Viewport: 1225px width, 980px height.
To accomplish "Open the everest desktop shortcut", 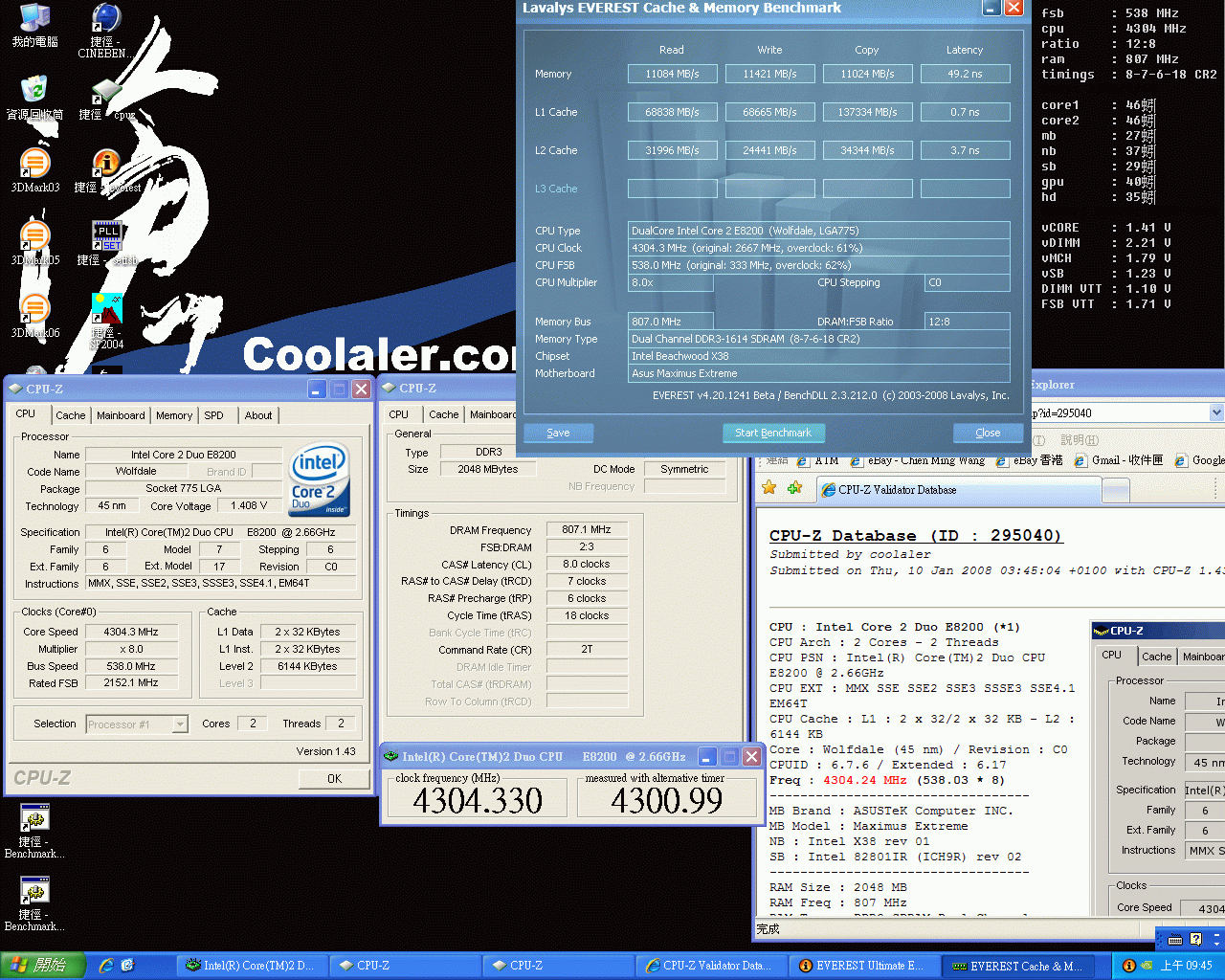I will click(x=106, y=170).
